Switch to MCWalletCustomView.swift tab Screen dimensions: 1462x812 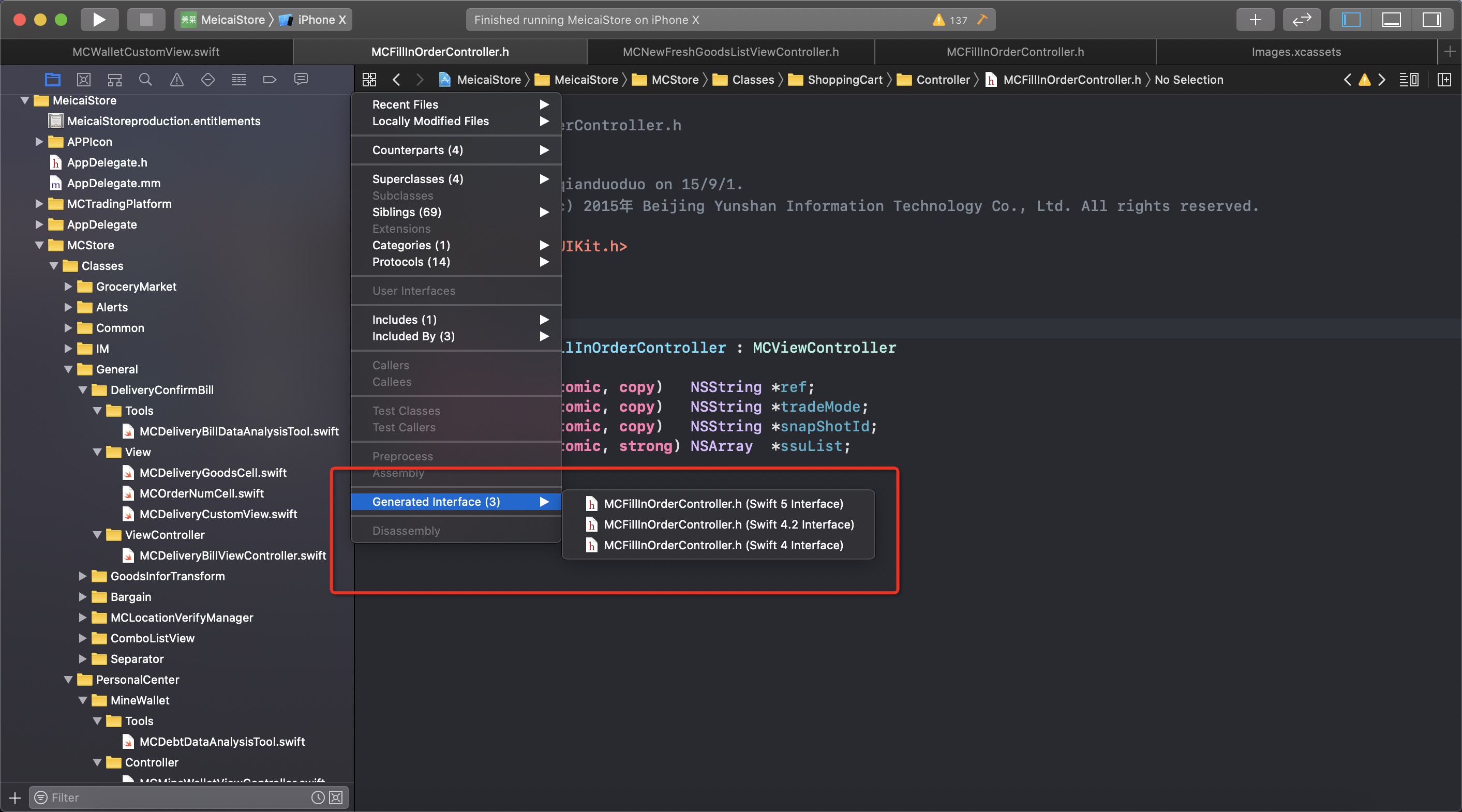[x=146, y=52]
